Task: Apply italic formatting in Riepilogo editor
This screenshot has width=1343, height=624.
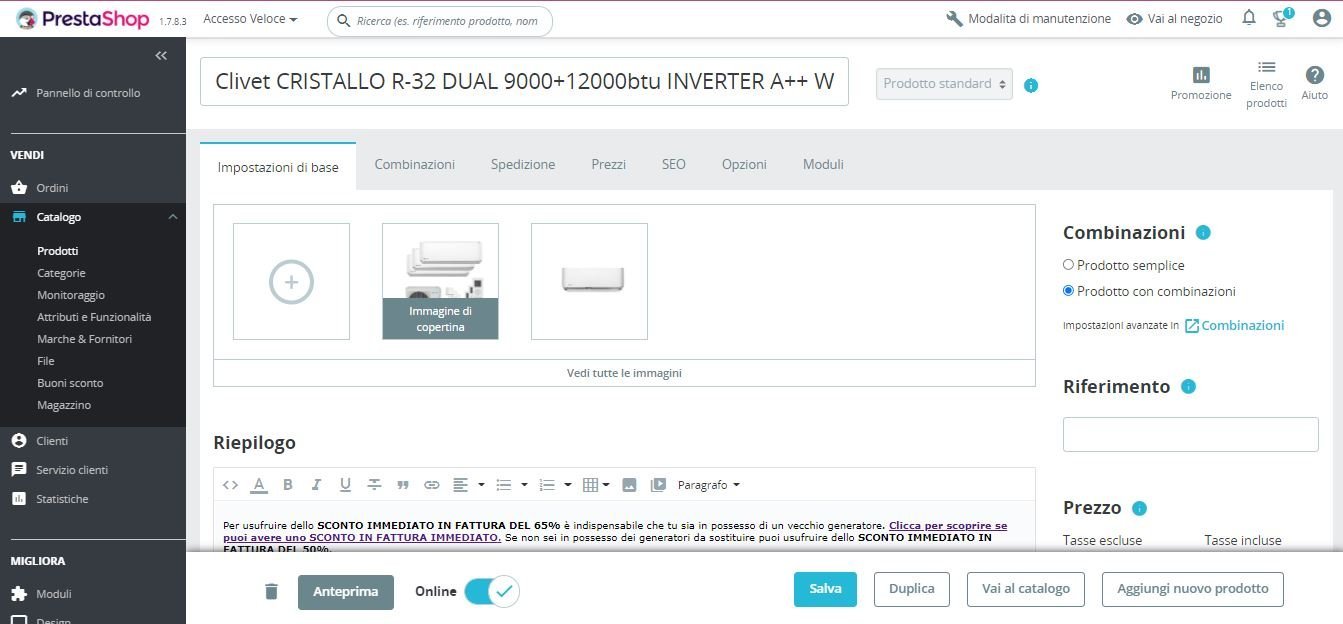Action: [316, 485]
